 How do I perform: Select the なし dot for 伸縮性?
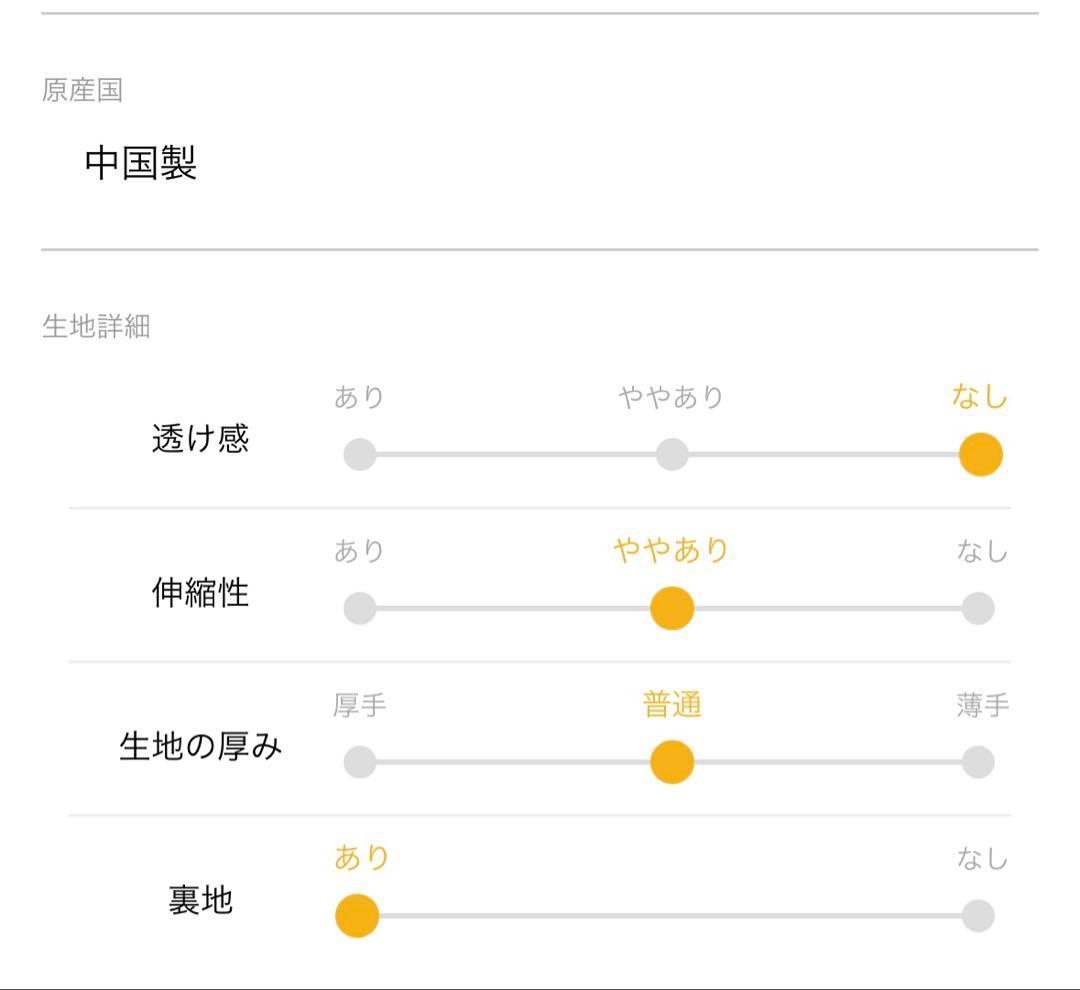[978, 608]
